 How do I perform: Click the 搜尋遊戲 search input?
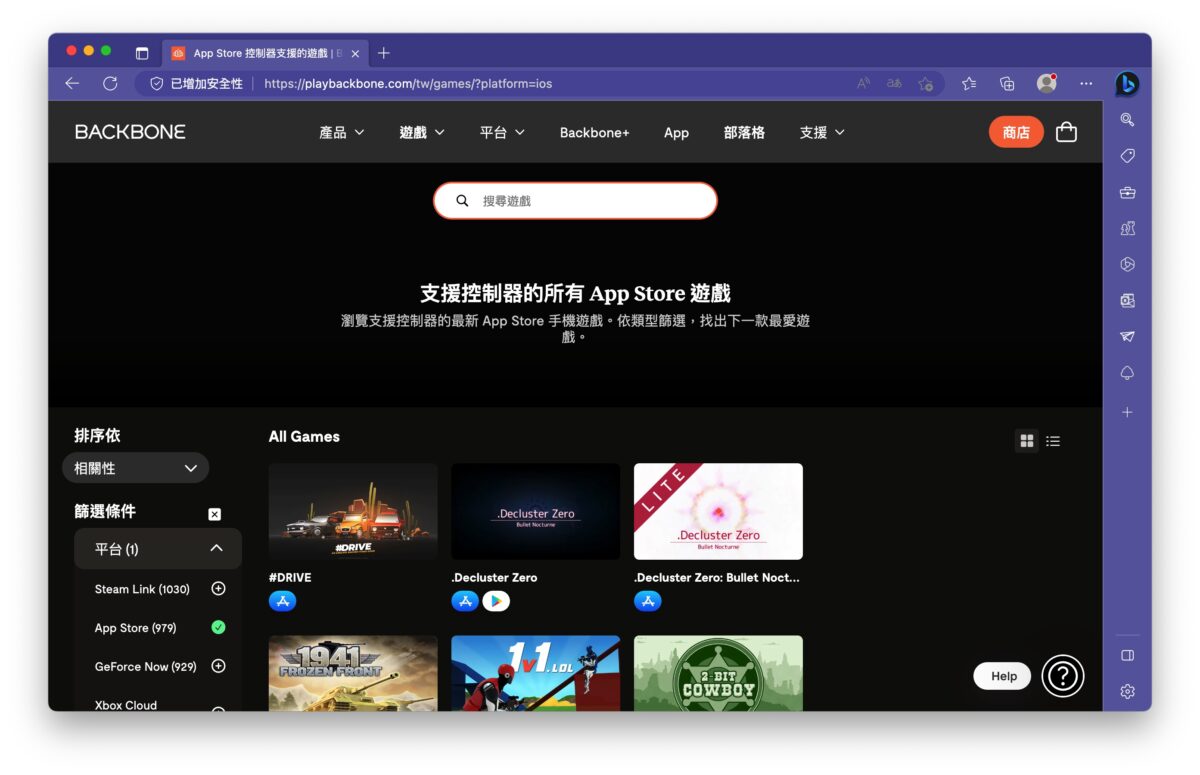pos(575,200)
